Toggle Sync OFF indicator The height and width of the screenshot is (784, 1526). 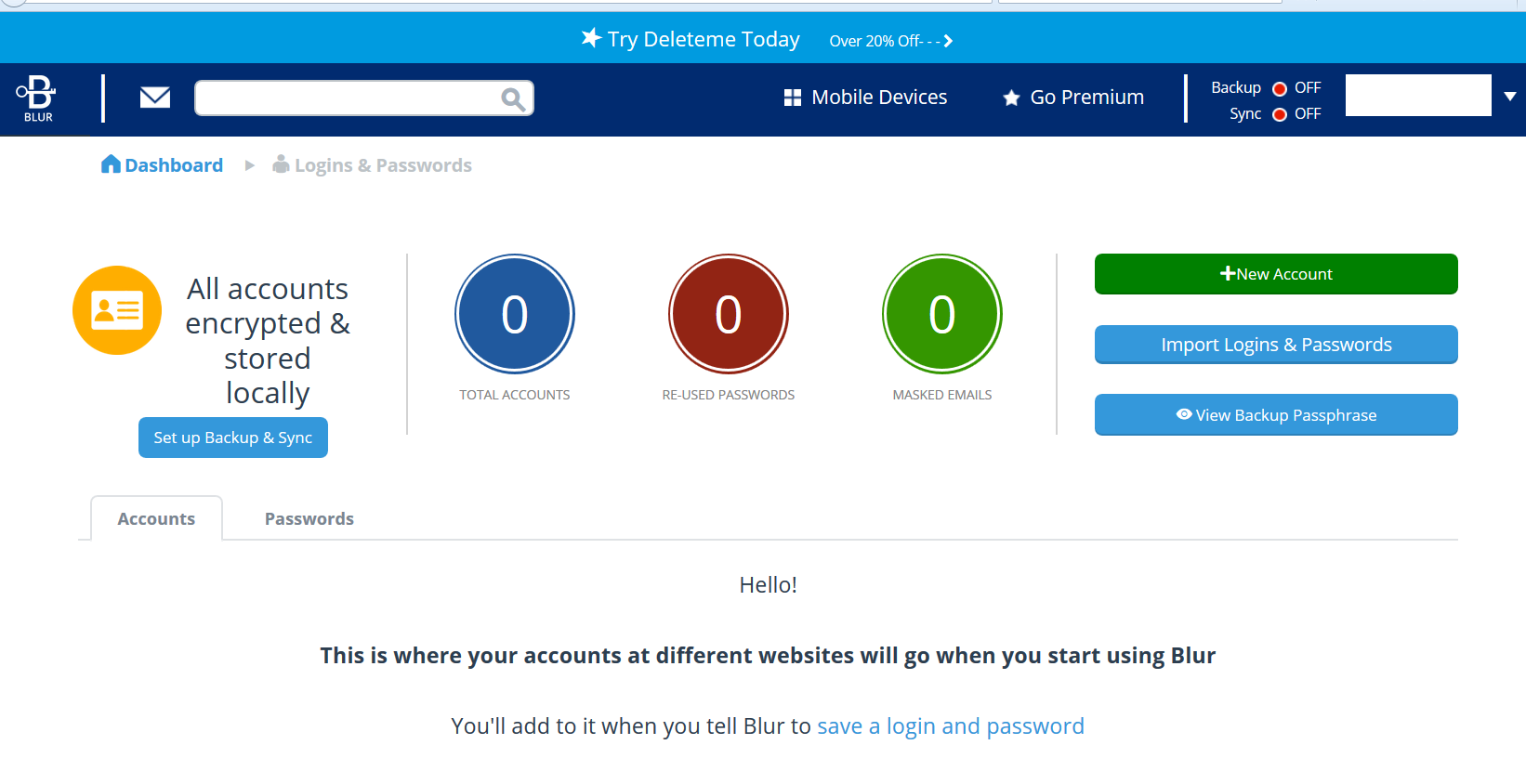pos(1280,114)
